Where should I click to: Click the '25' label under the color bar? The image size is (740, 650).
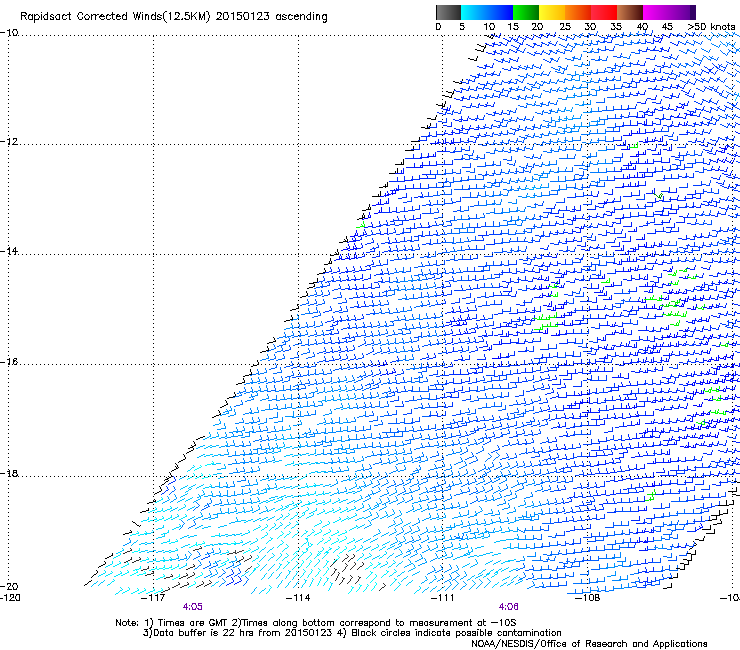coord(565,26)
